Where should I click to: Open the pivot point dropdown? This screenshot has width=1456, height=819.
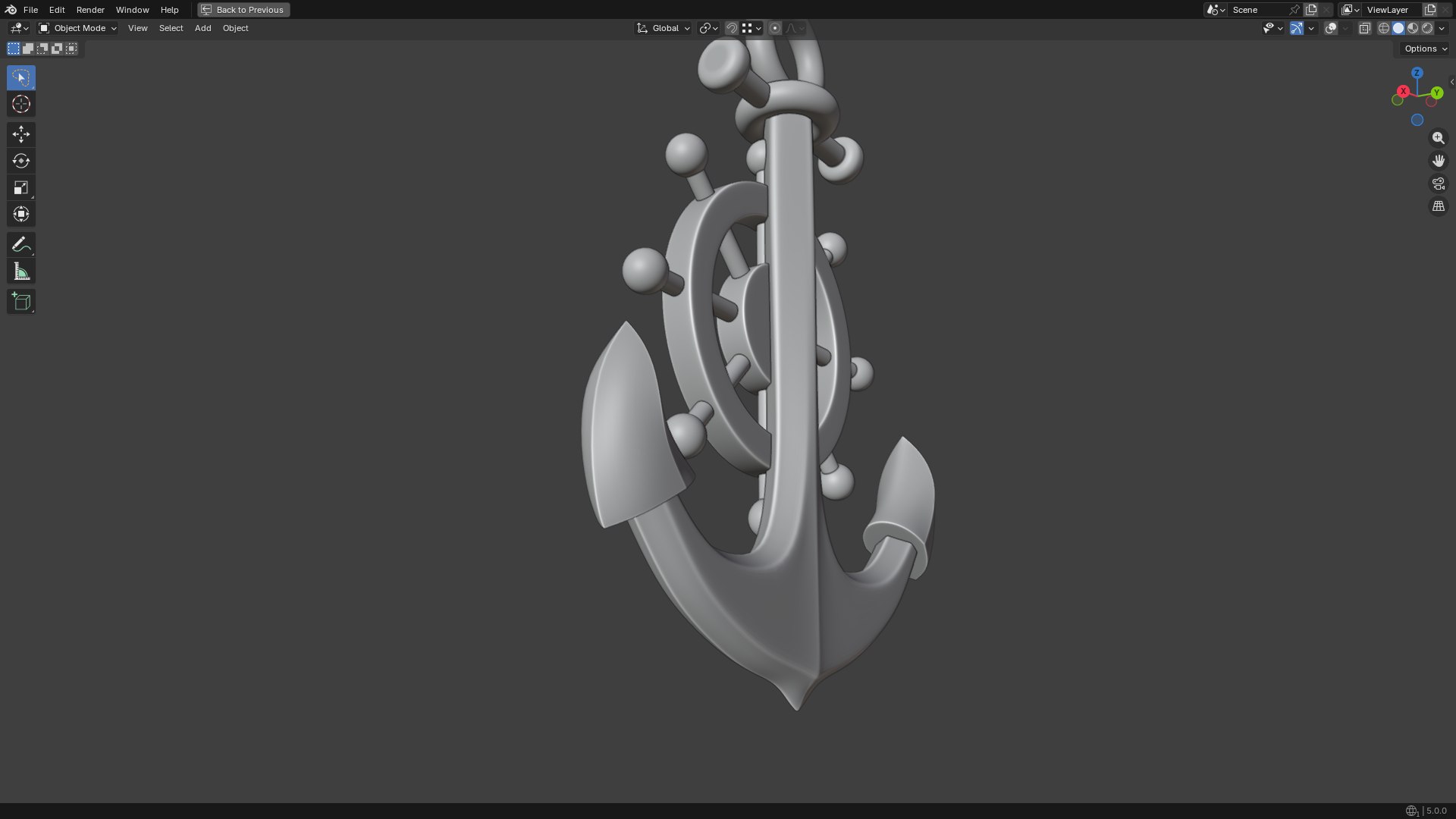(x=708, y=28)
